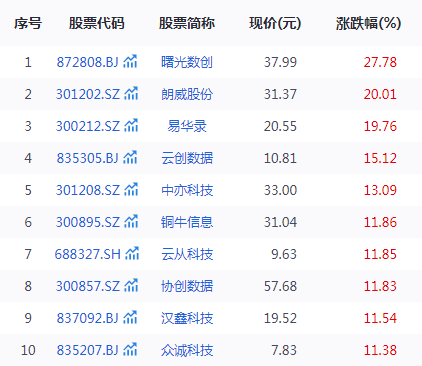This screenshot has height=366, width=422.
Task: Open chart icon beside 301208.SZ
Action: [x=131, y=189]
